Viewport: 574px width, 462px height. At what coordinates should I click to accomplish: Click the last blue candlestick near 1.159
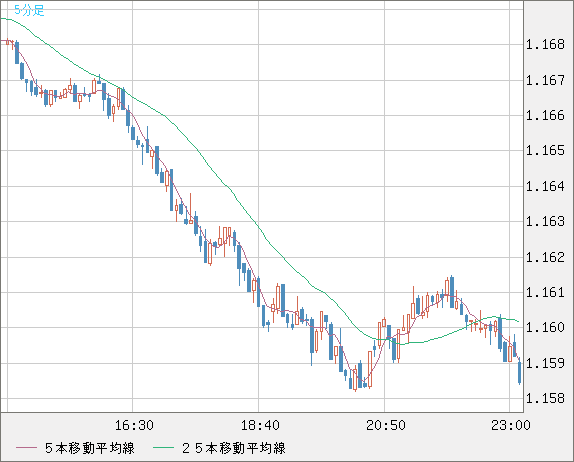[519, 372]
